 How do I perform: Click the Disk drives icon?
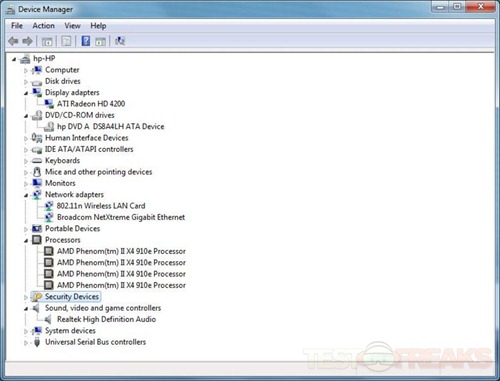pos(37,82)
